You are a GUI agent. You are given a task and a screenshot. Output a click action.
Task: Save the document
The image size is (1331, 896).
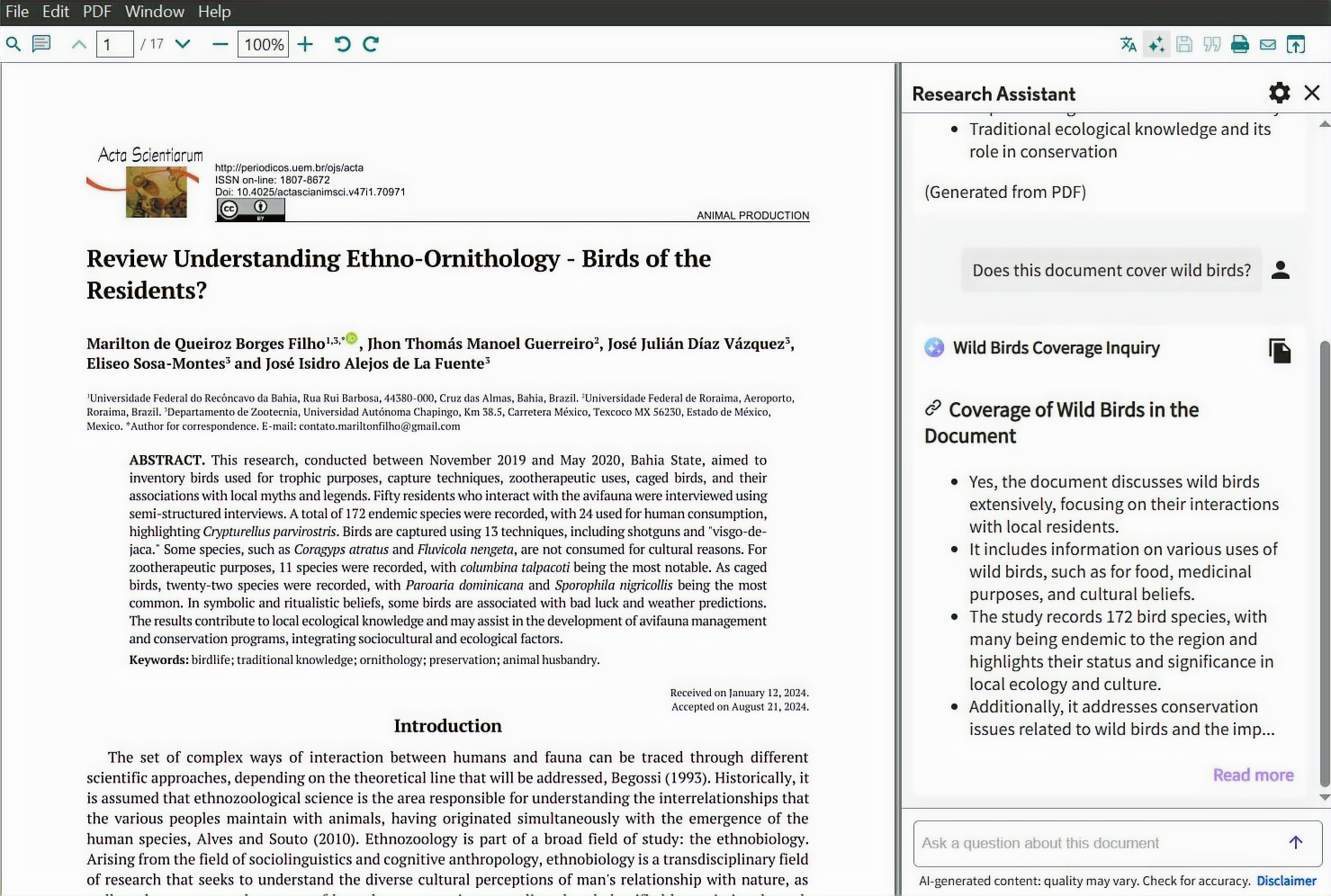point(1184,43)
